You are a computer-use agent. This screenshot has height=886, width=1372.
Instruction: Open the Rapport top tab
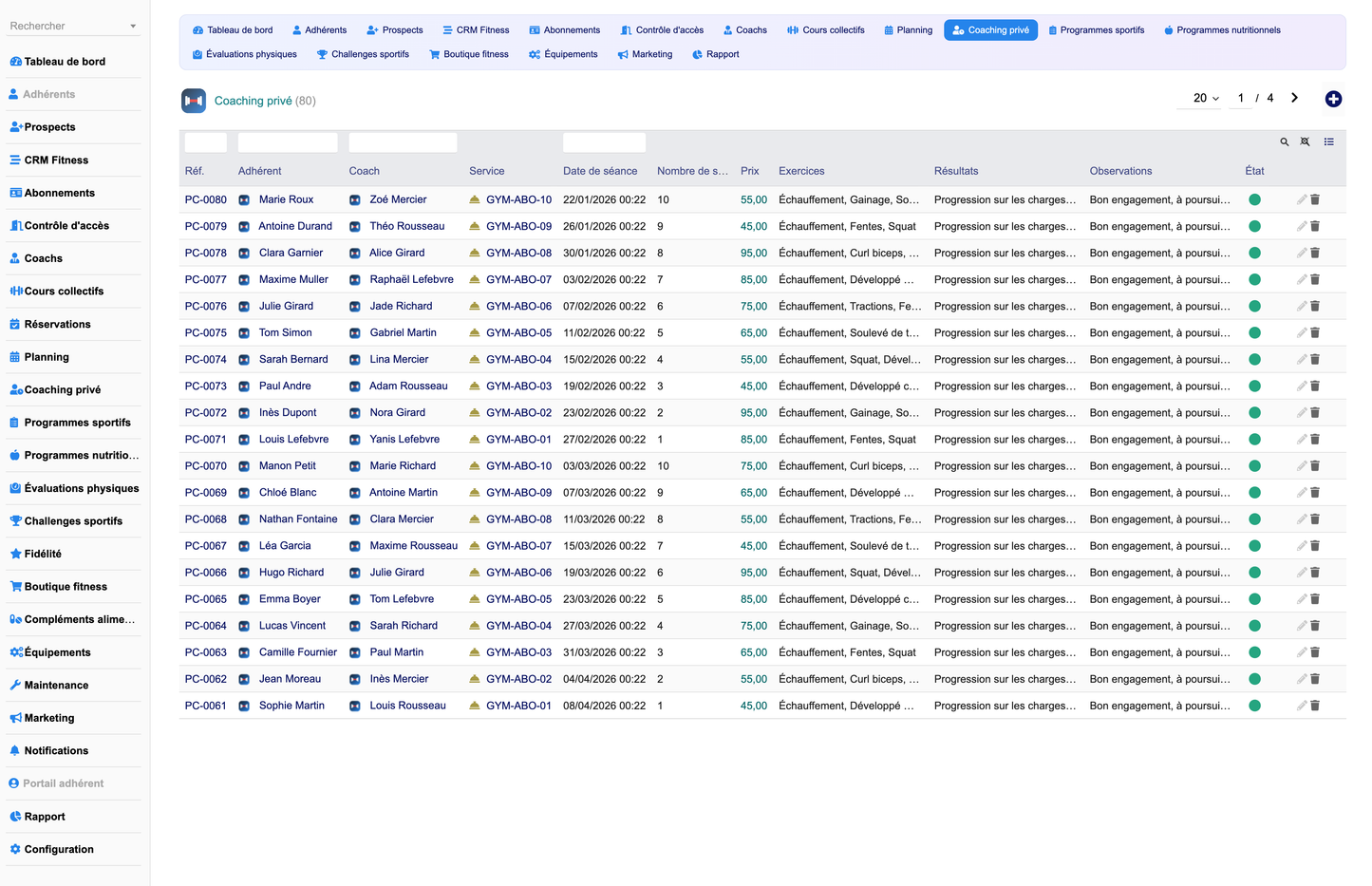click(716, 54)
